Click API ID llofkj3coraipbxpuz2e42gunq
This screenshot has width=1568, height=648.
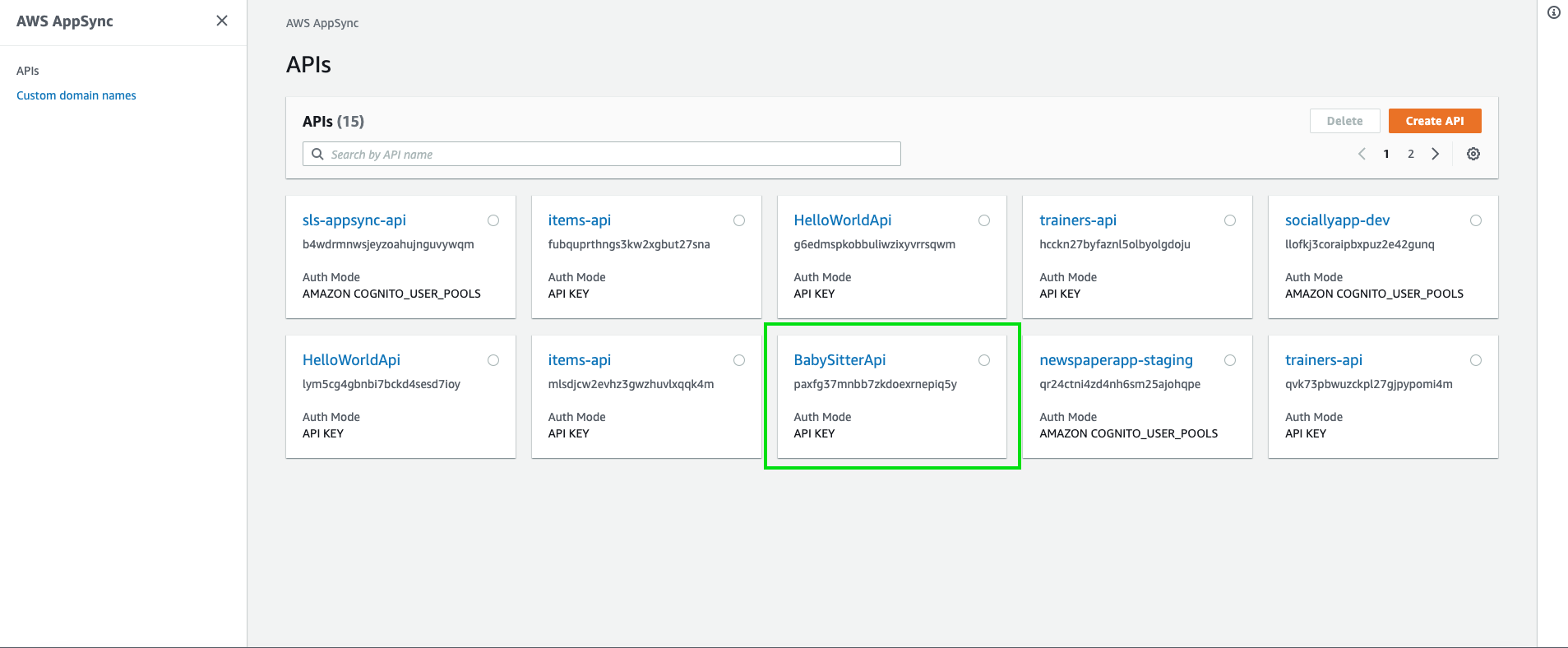tap(1360, 244)
